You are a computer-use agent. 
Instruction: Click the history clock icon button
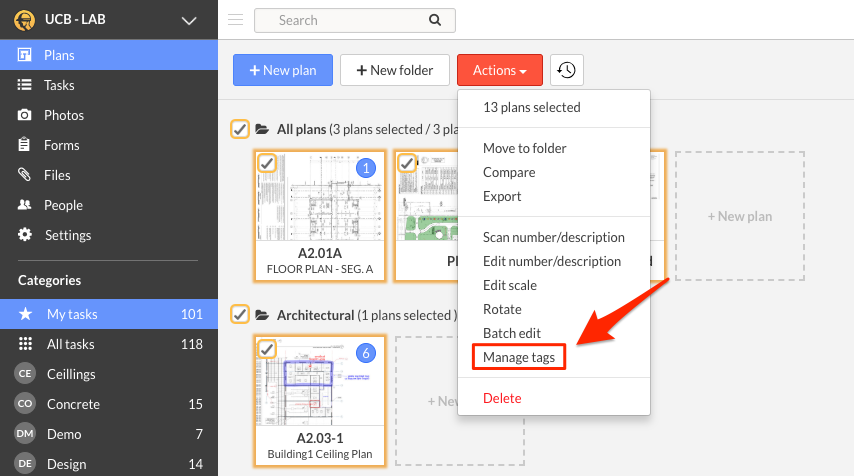tap(567, 70)
